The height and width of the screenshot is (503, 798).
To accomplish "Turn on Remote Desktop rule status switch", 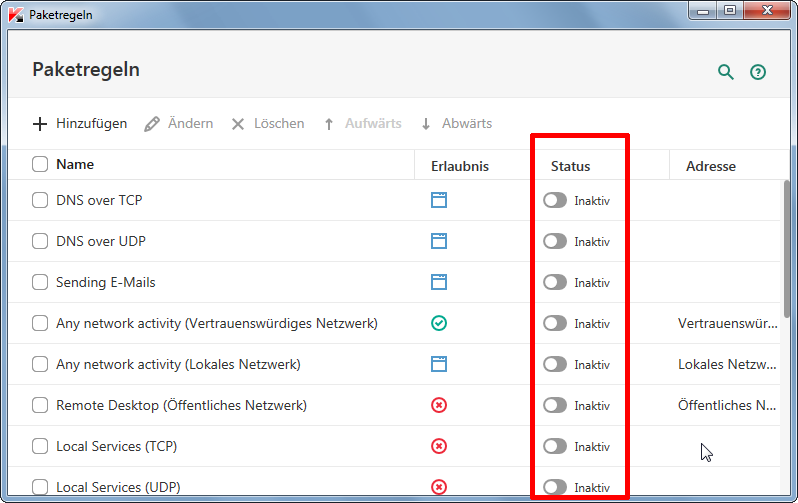I will point(555,405).
